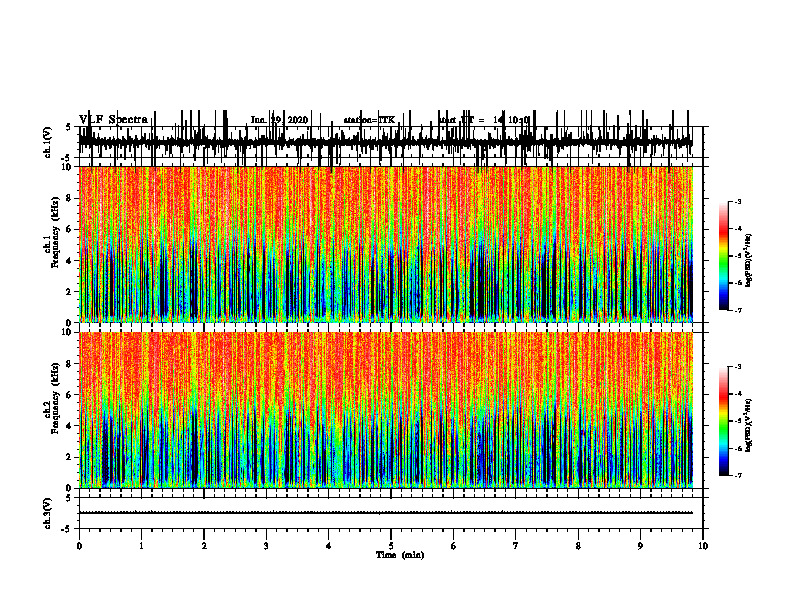Click the "-6" label on ch.2 color scale
This screenshot has width=792, height=612.
(x=737, y=448)
